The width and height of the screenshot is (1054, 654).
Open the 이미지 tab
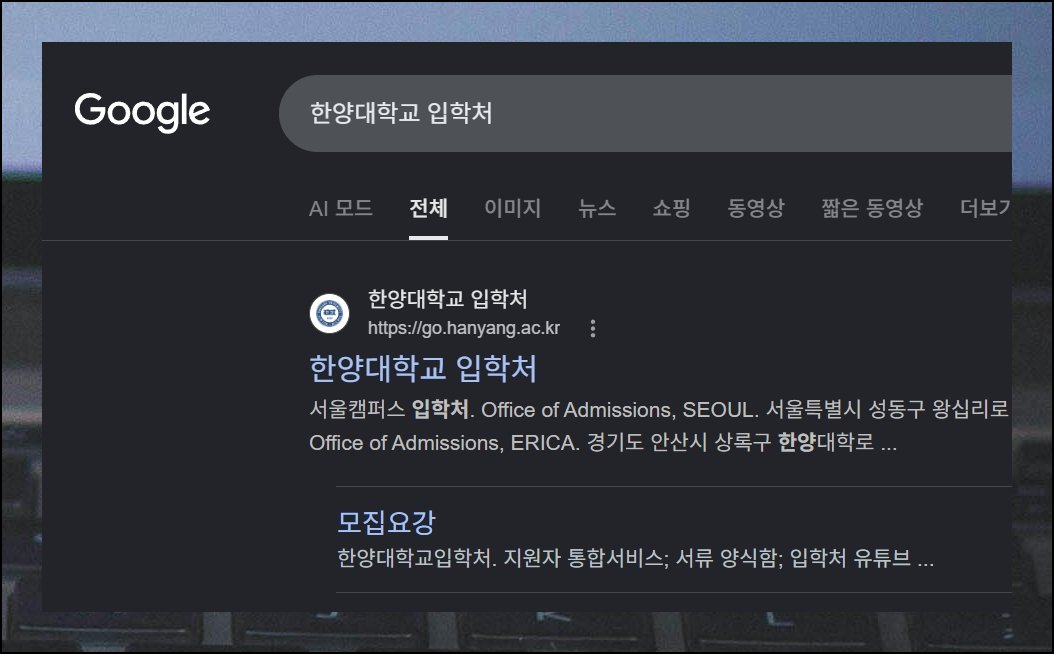tap(513, 208)
